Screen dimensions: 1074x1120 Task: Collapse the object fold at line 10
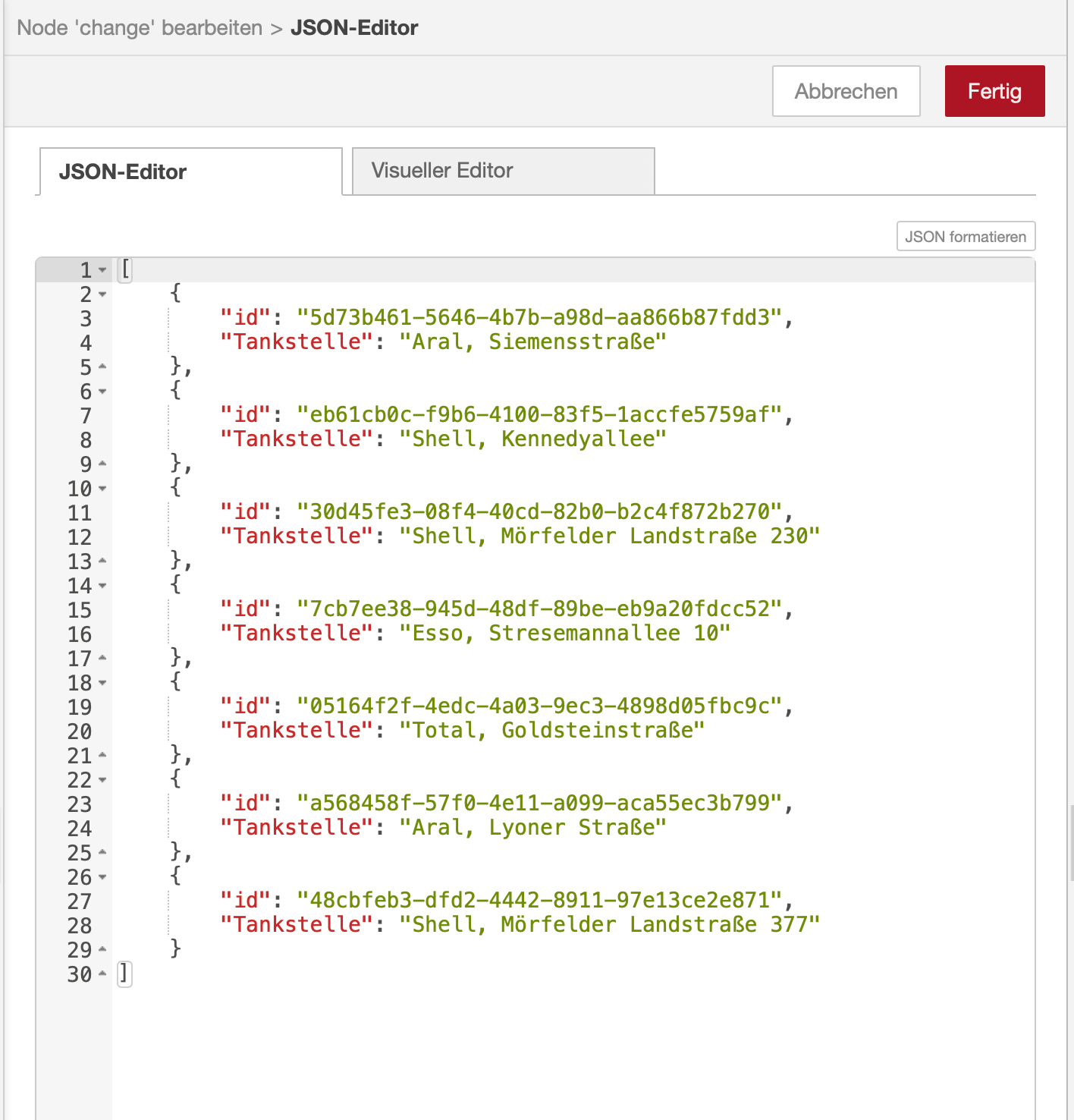102,489
